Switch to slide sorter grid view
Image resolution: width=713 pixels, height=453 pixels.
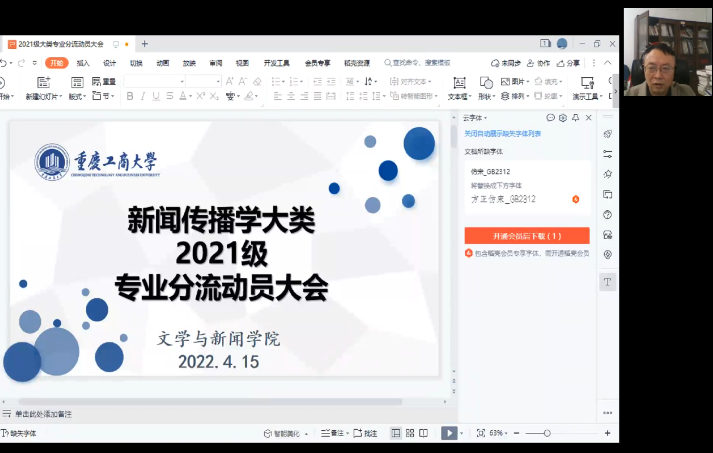[410, 433]
